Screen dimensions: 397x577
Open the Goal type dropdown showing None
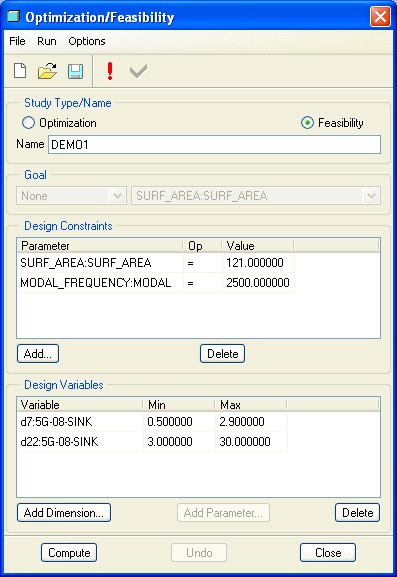[x=71, y=196]
